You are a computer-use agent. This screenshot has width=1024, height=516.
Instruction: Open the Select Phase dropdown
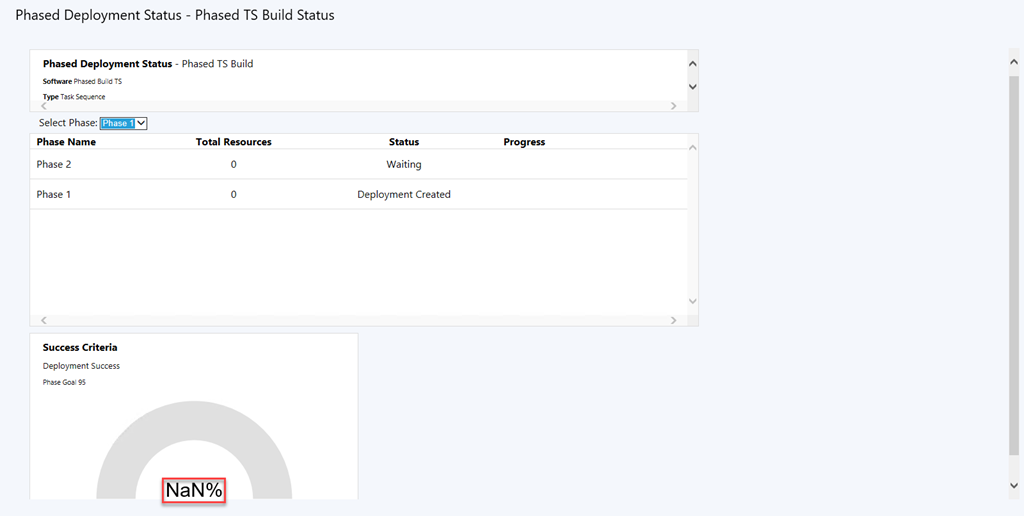(x=124, y=123)
